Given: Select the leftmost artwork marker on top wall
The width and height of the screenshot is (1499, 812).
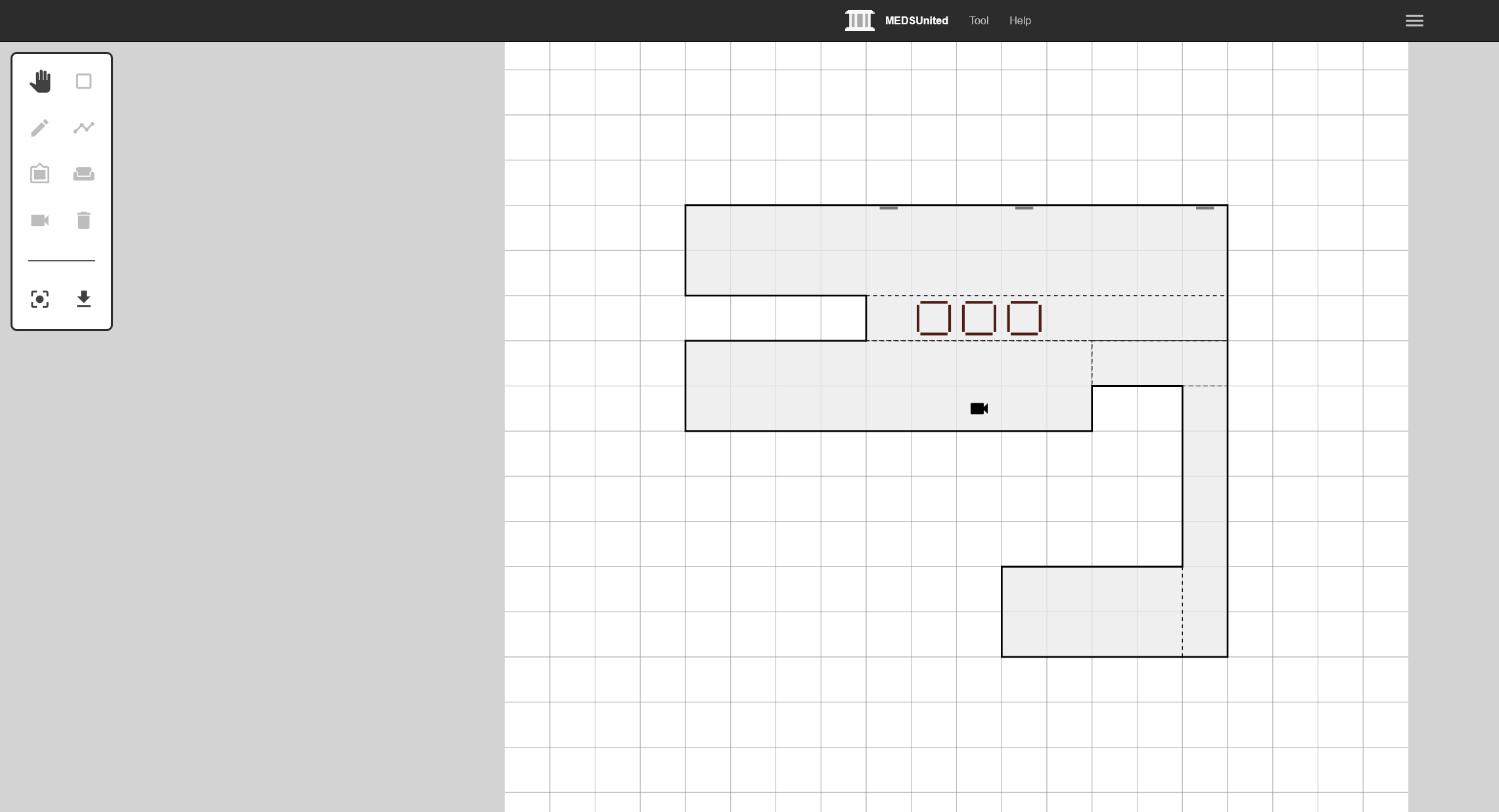Looking at the screenshot, I should (x=888, y=208).
